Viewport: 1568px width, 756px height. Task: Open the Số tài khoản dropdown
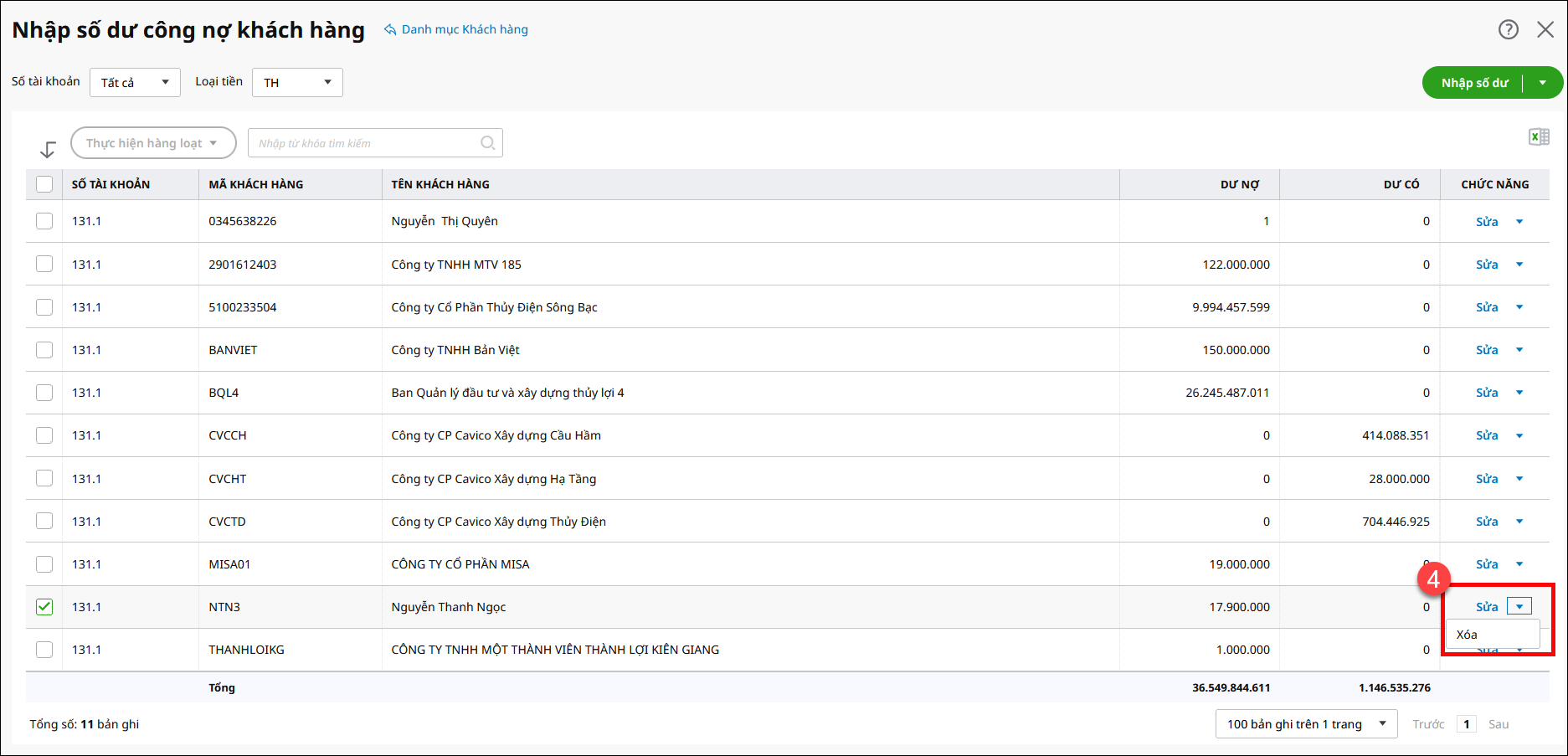[135, 83]
